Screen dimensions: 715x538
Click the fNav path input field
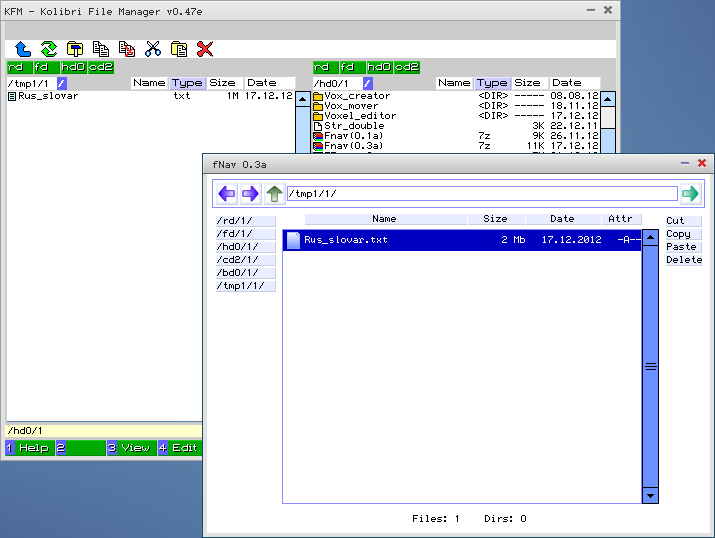[x=482, y=194]
